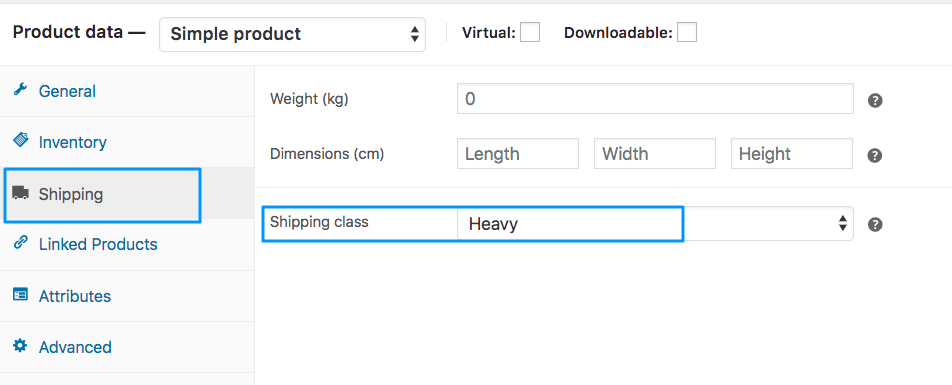
Task: Click into the Weight (kg) input field
Action: 655,99
